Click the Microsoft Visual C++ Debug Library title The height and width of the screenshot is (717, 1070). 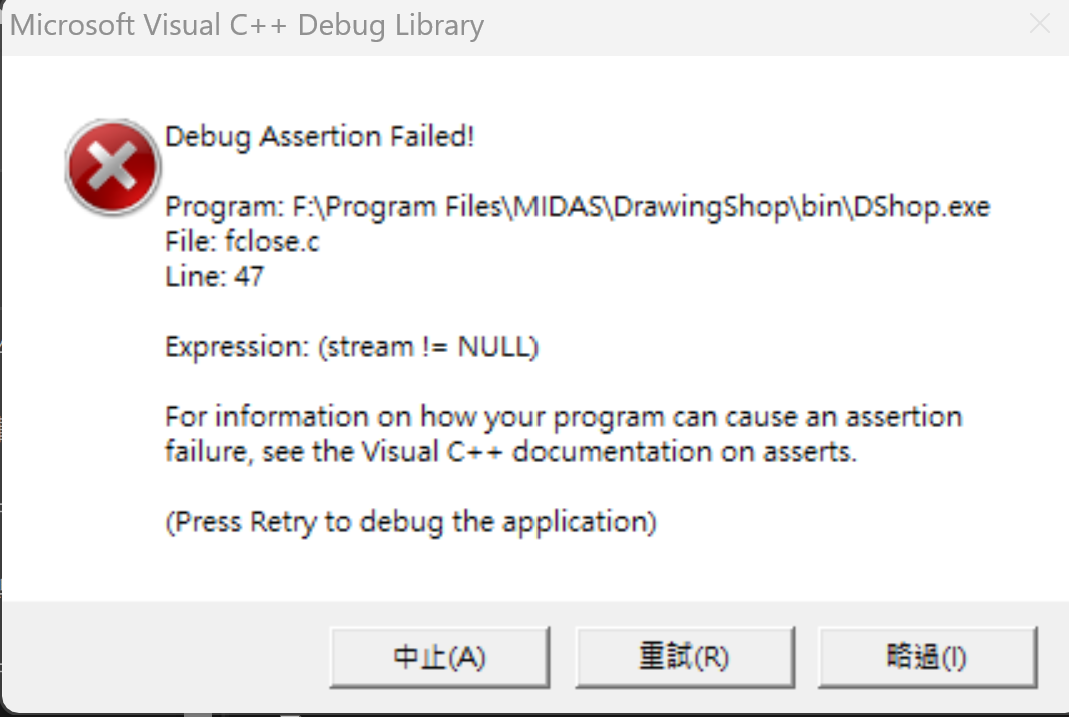[x=247, y=25]
